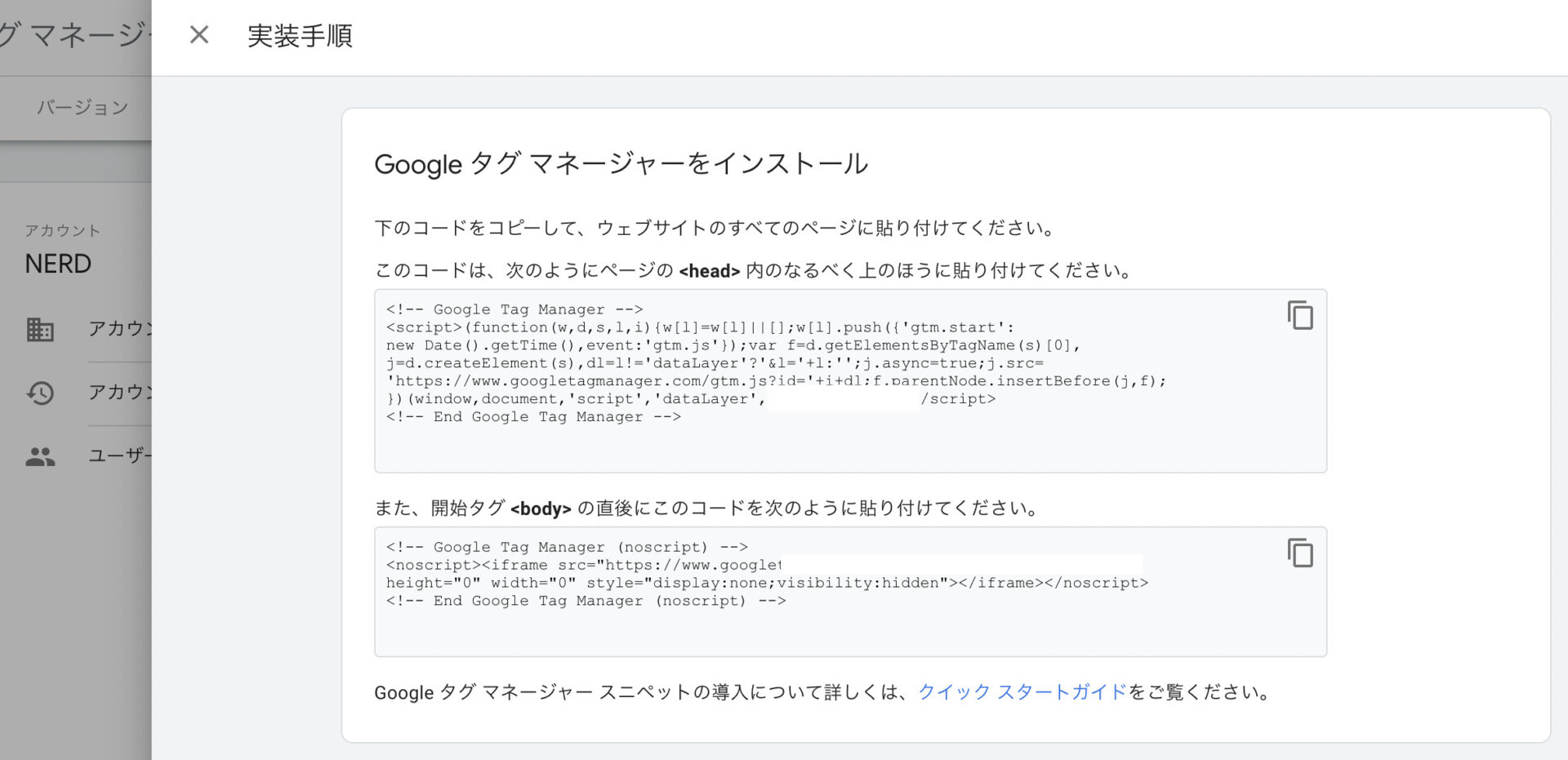Click the instruction mentioning <body> tag placement

tap(707, 509)
